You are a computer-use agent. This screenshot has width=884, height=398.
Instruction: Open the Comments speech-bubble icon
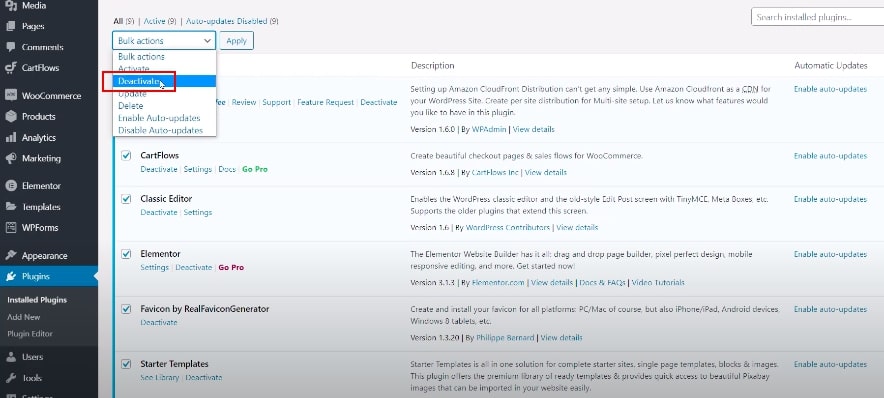coord(11,47)
